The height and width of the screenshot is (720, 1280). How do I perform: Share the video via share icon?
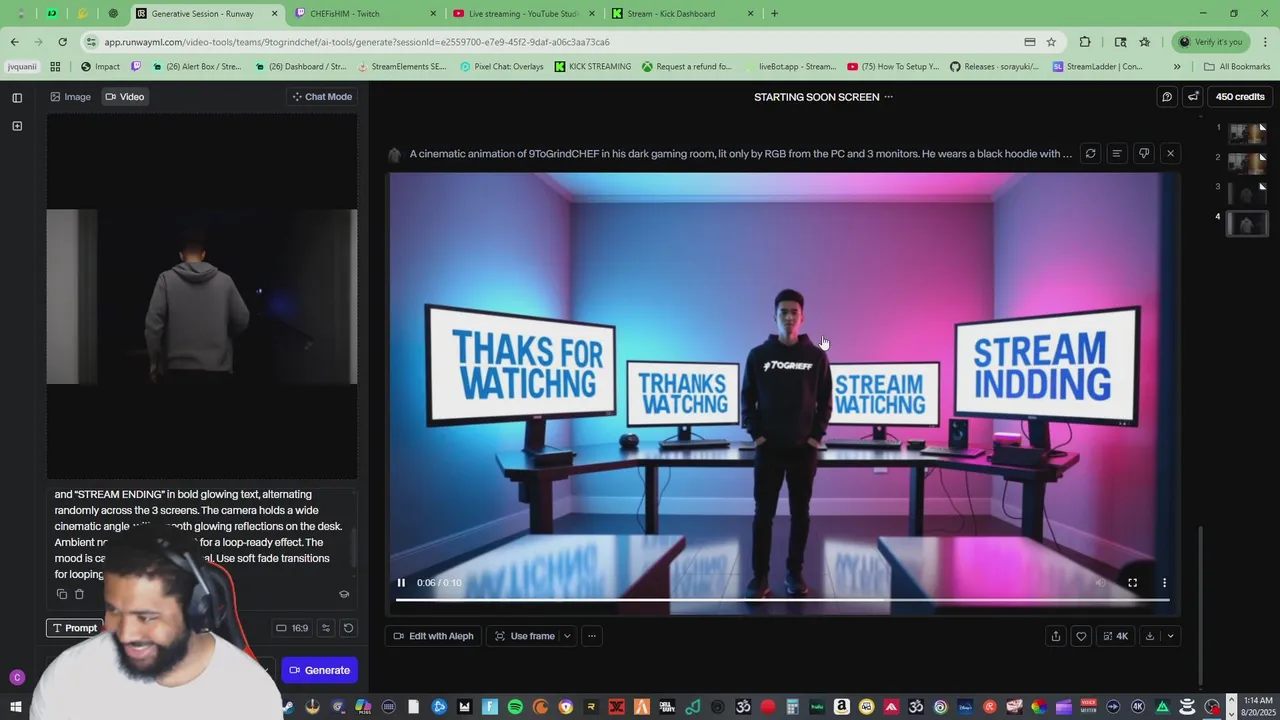pos(1055,636)
